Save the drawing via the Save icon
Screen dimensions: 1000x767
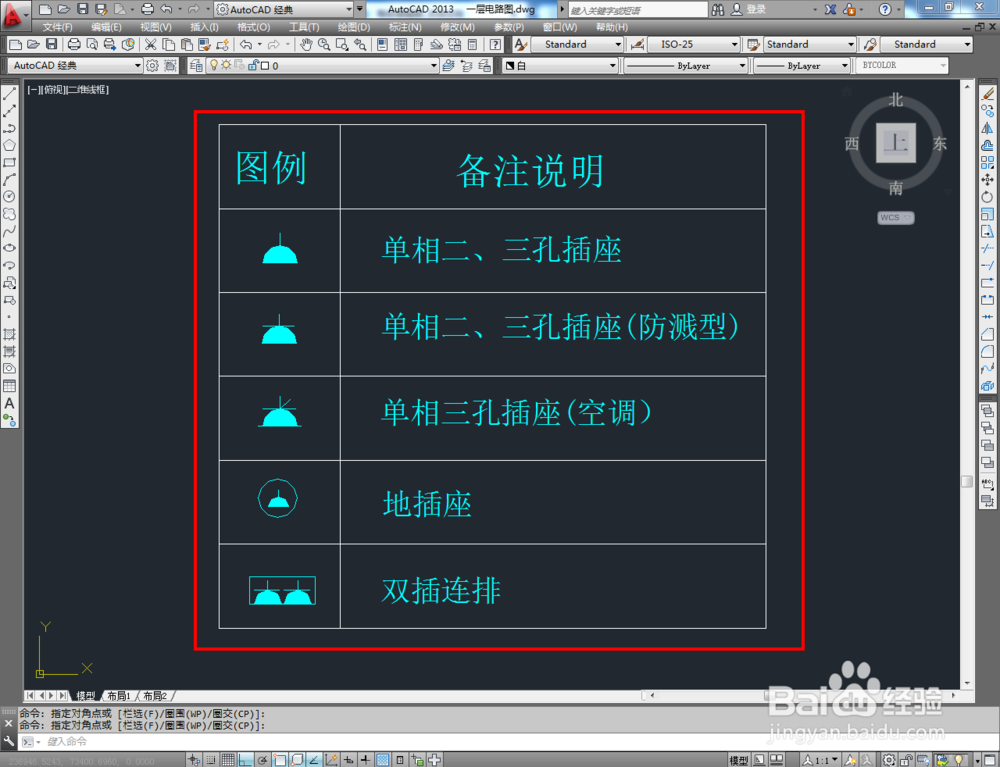coord(52,44)
